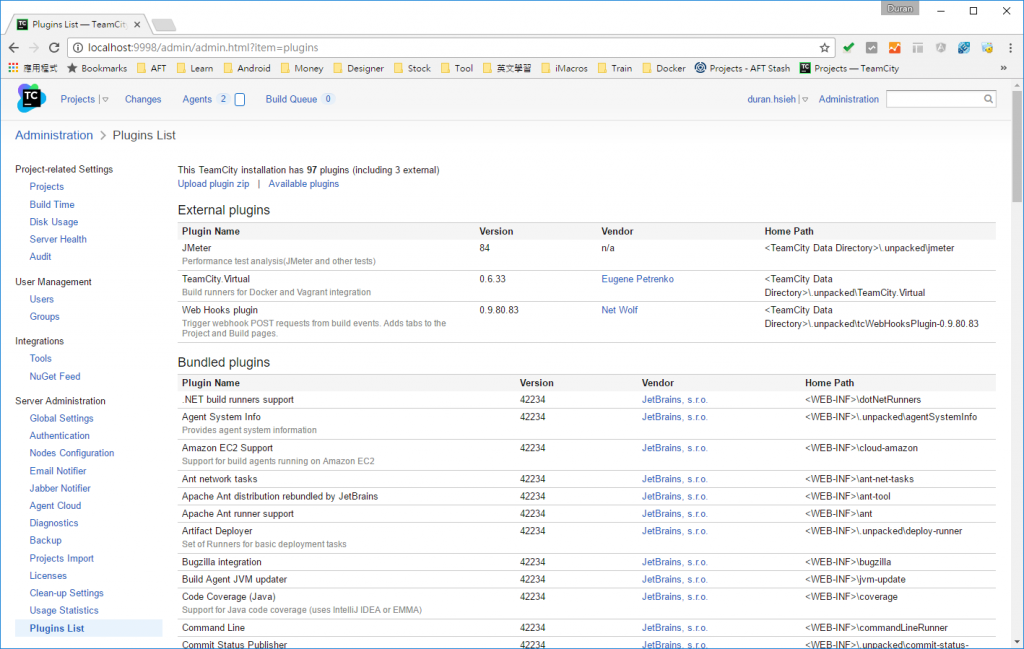
Task: Open Users management page
Action: tap(41, 299)
